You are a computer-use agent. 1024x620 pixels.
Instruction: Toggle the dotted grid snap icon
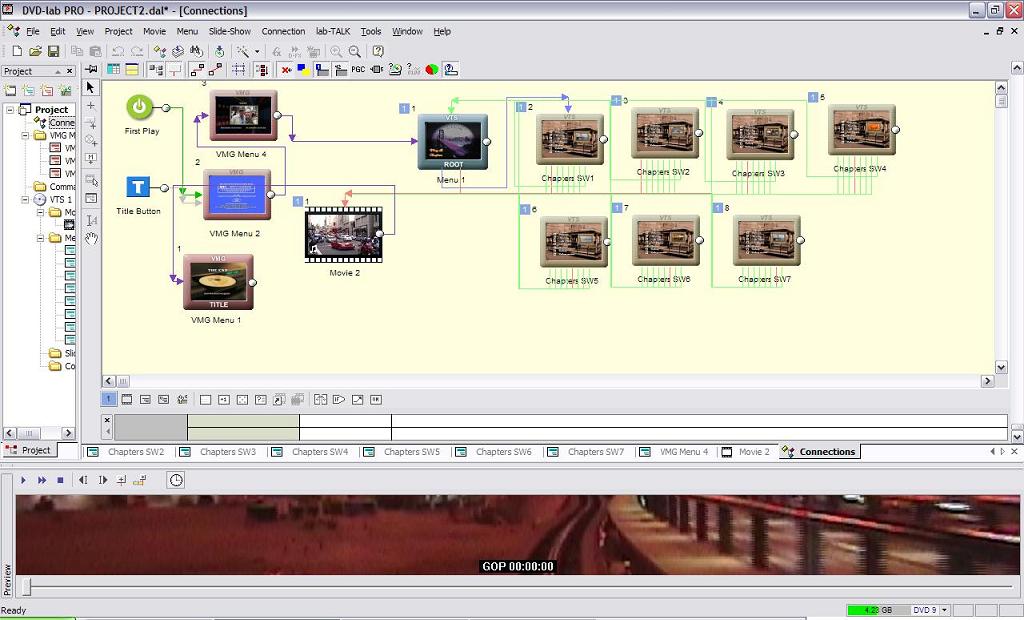pyautogui.click(x=239, y=69)
